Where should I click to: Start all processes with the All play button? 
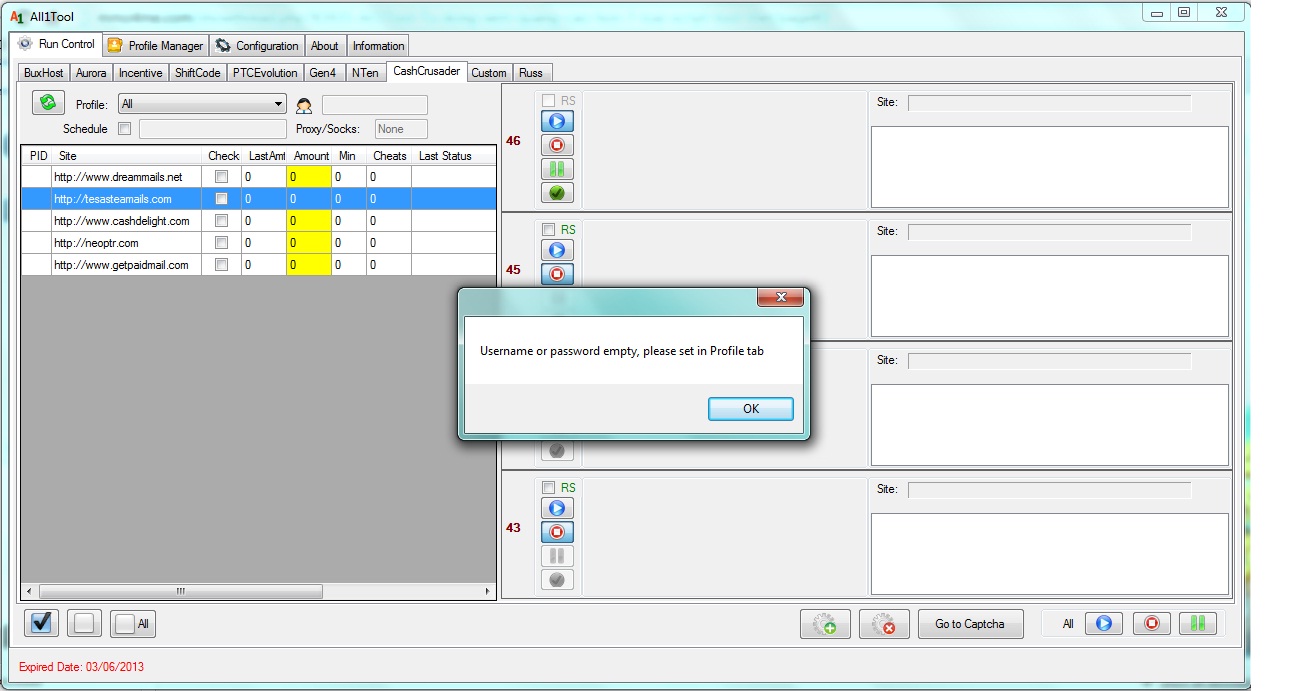pyautogui.click(x=1104, y=624)
